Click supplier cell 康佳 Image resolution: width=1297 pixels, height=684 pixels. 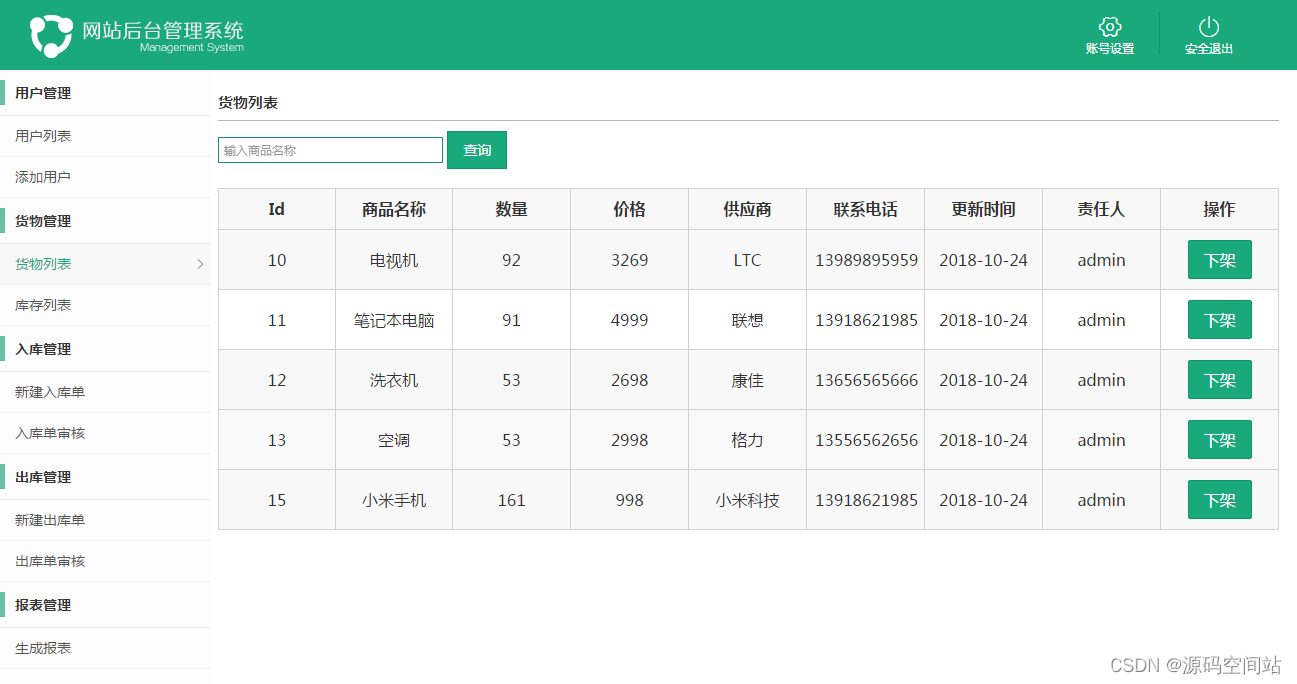pyautogui.click(x=747, y=380)
